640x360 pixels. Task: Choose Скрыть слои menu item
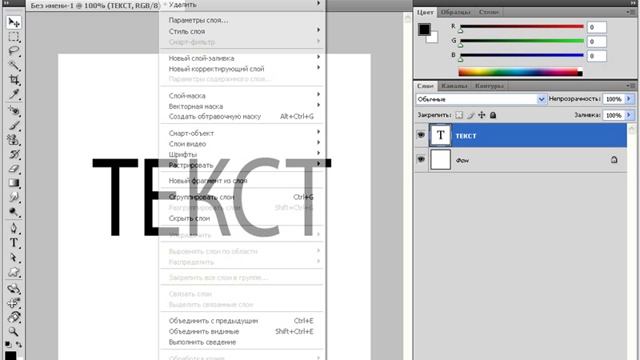point(244,218)
